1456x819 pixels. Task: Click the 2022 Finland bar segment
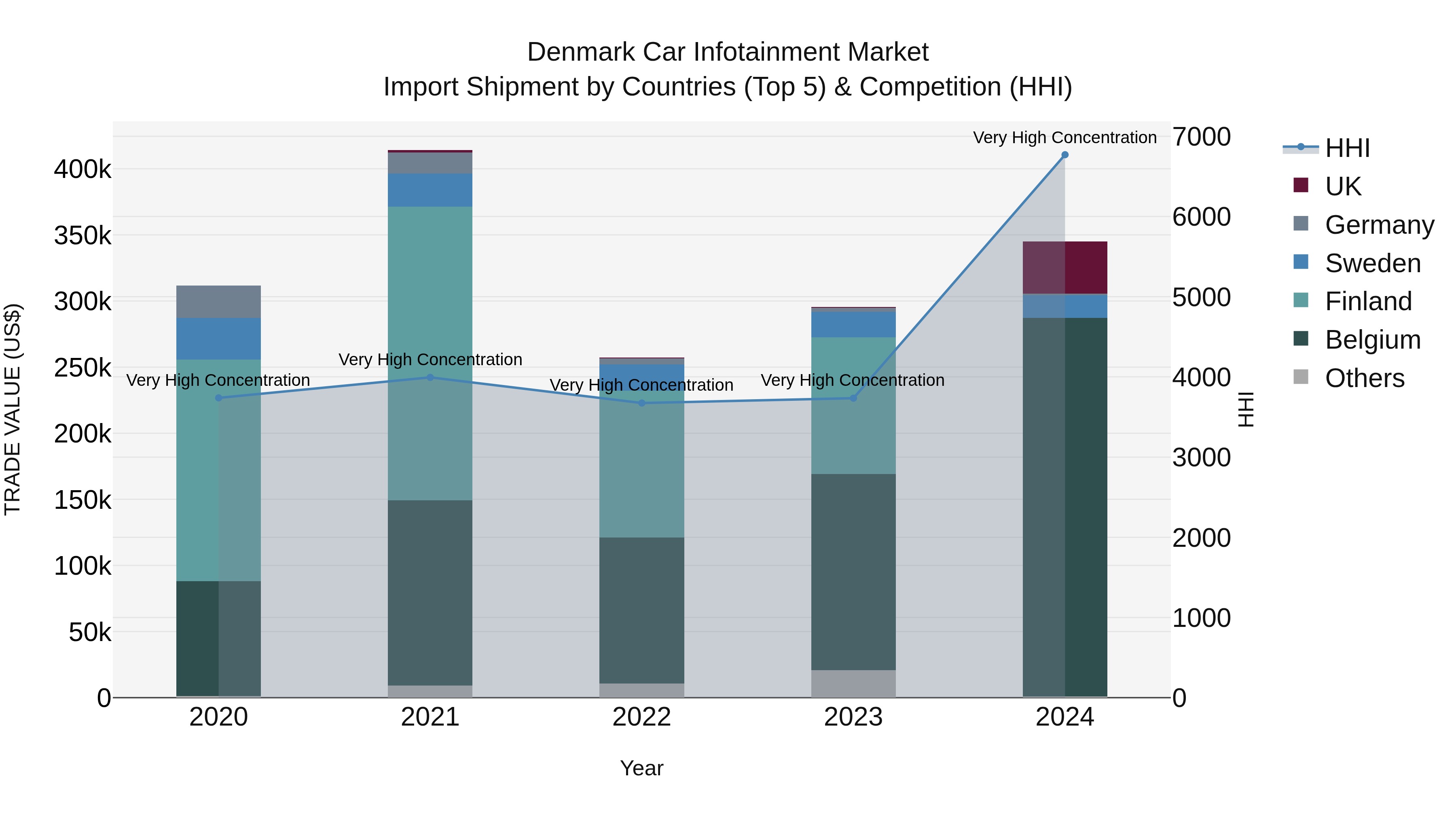(641, 464)
